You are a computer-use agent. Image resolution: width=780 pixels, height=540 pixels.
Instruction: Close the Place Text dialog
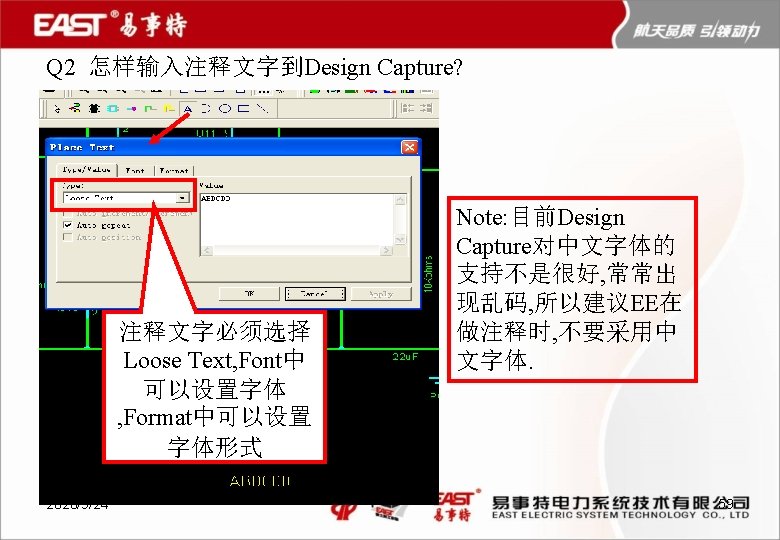[x=409, y=147]
